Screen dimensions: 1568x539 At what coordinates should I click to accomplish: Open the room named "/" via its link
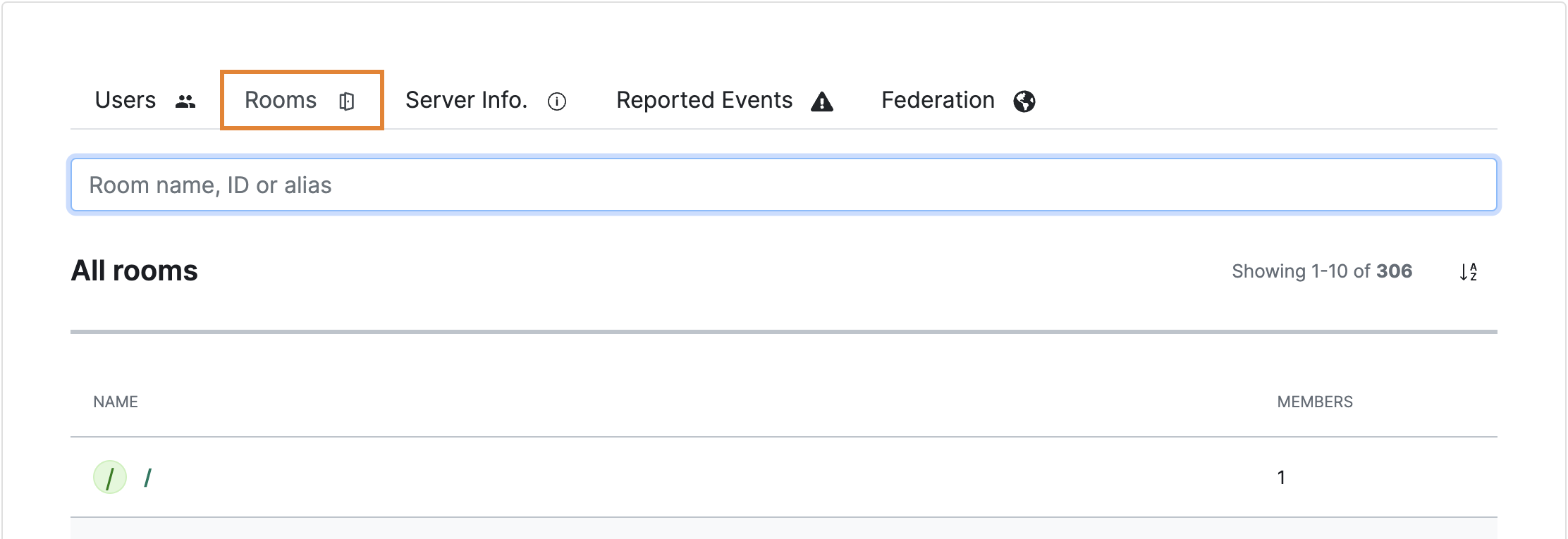pos(147,478)
